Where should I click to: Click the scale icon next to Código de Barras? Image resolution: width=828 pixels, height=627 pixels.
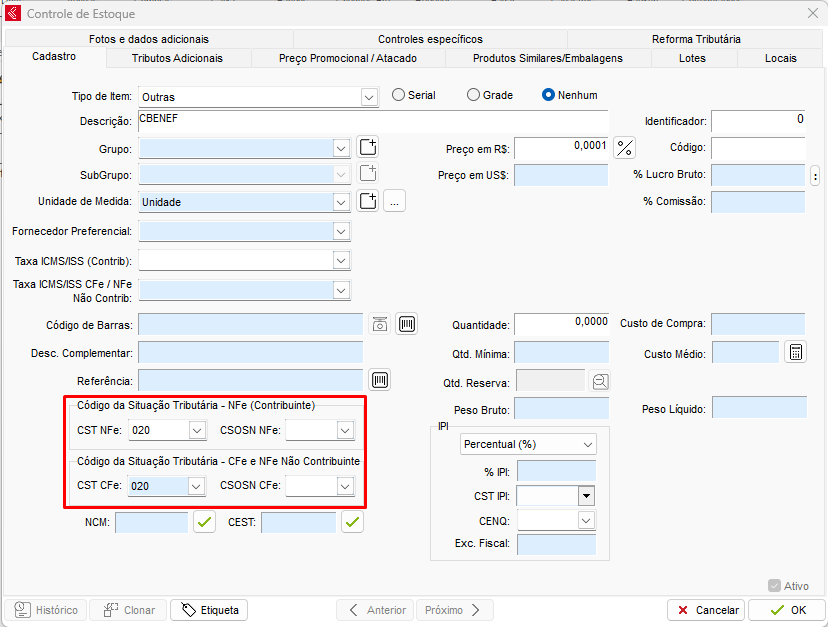coord(380,324)
